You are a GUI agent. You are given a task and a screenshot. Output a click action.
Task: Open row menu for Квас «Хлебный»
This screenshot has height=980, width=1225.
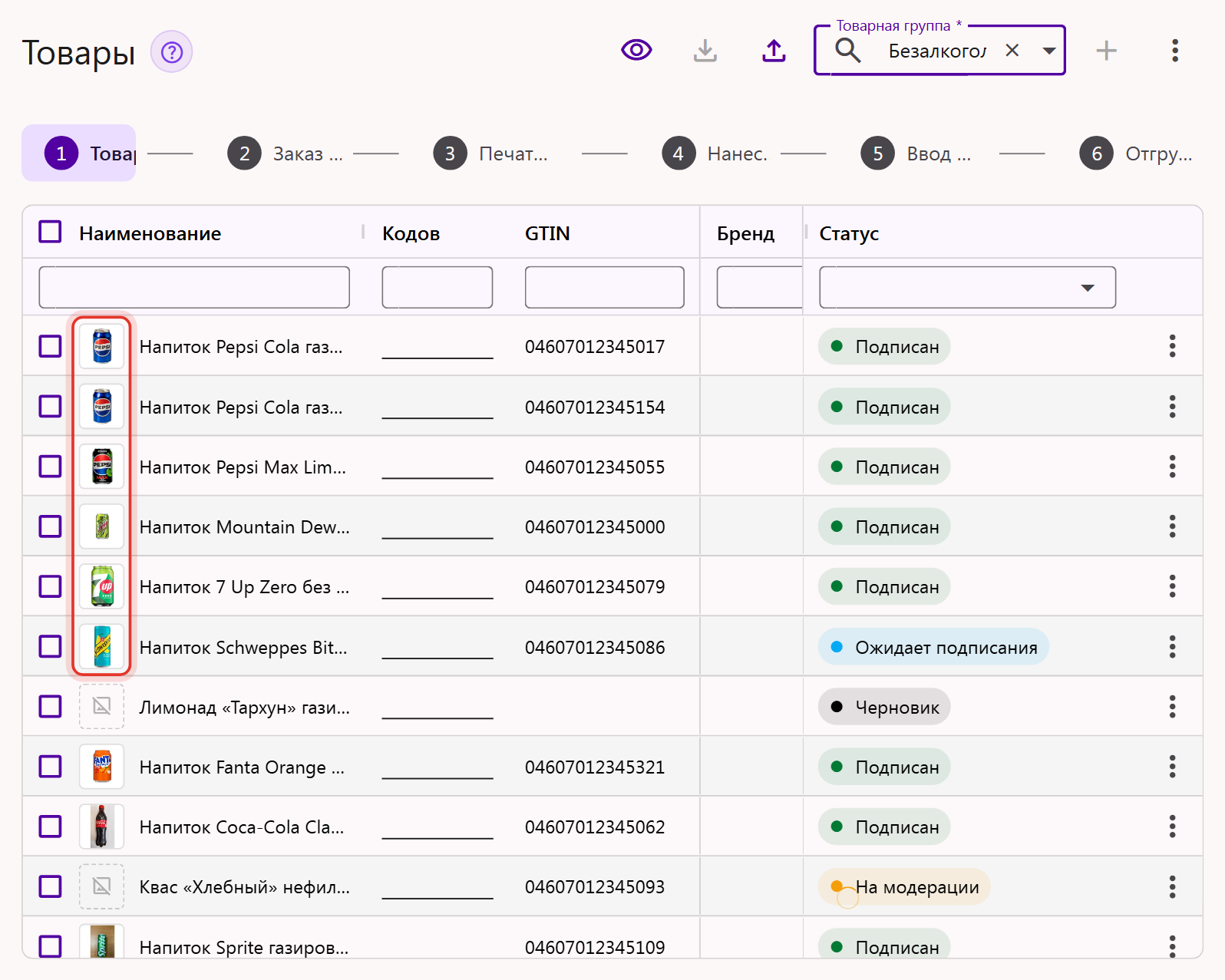coord(1172,887)
